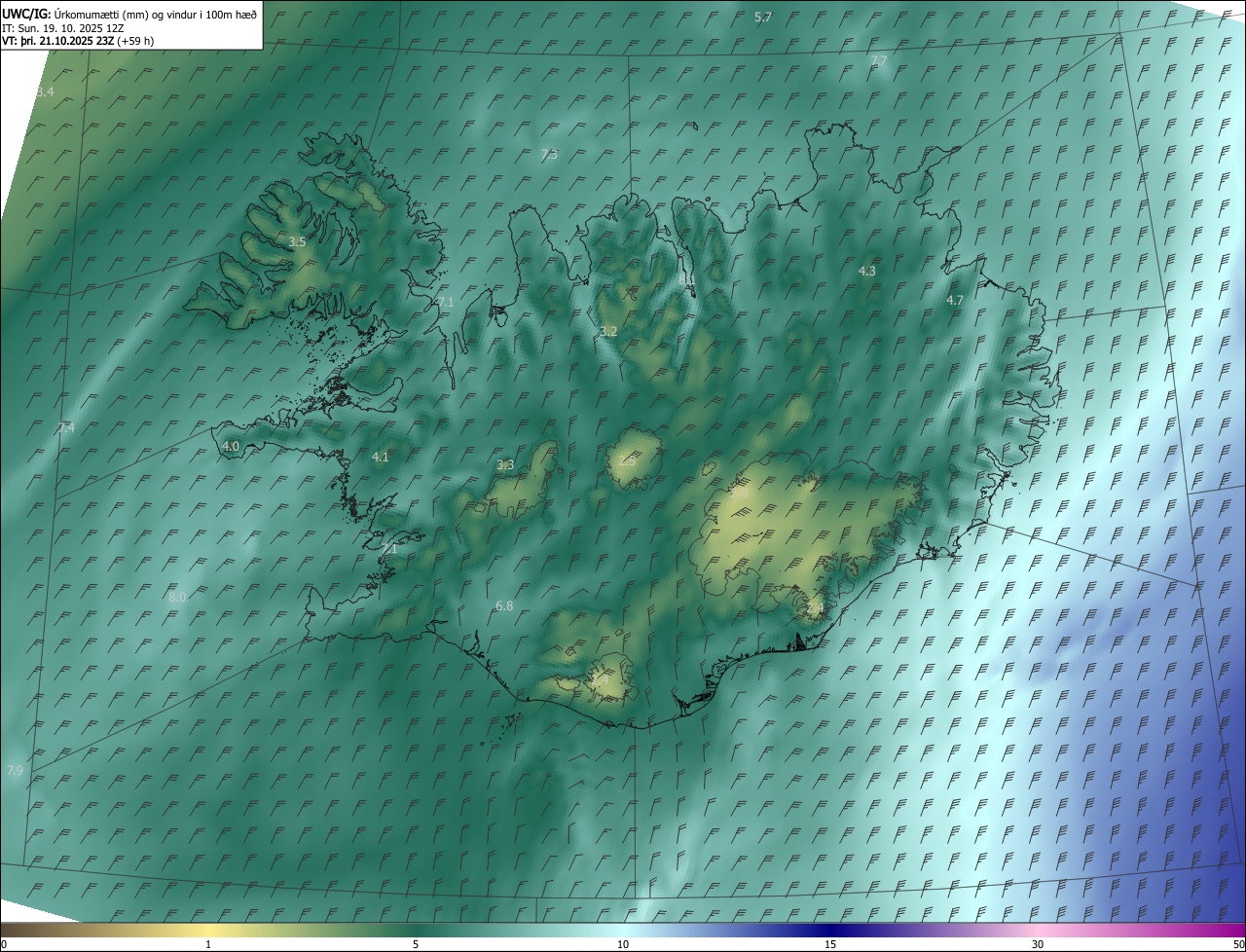Viewport: 1246px width, 952px height.
Task: Click the 4.7 value label on the map
Action: 955,301
